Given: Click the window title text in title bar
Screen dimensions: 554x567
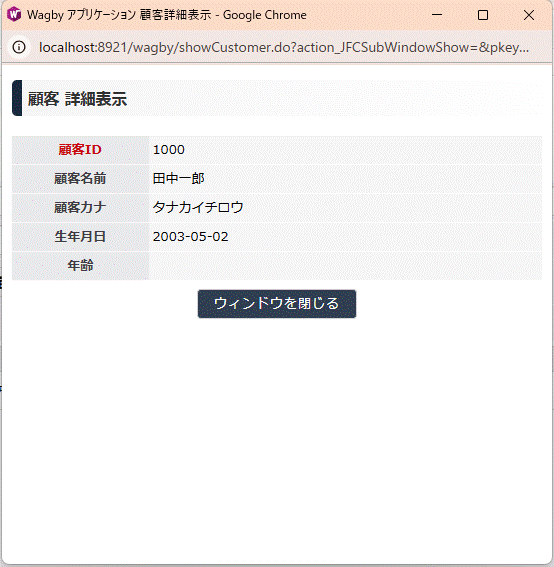Looking at the screenshot, I should point(167,15).
